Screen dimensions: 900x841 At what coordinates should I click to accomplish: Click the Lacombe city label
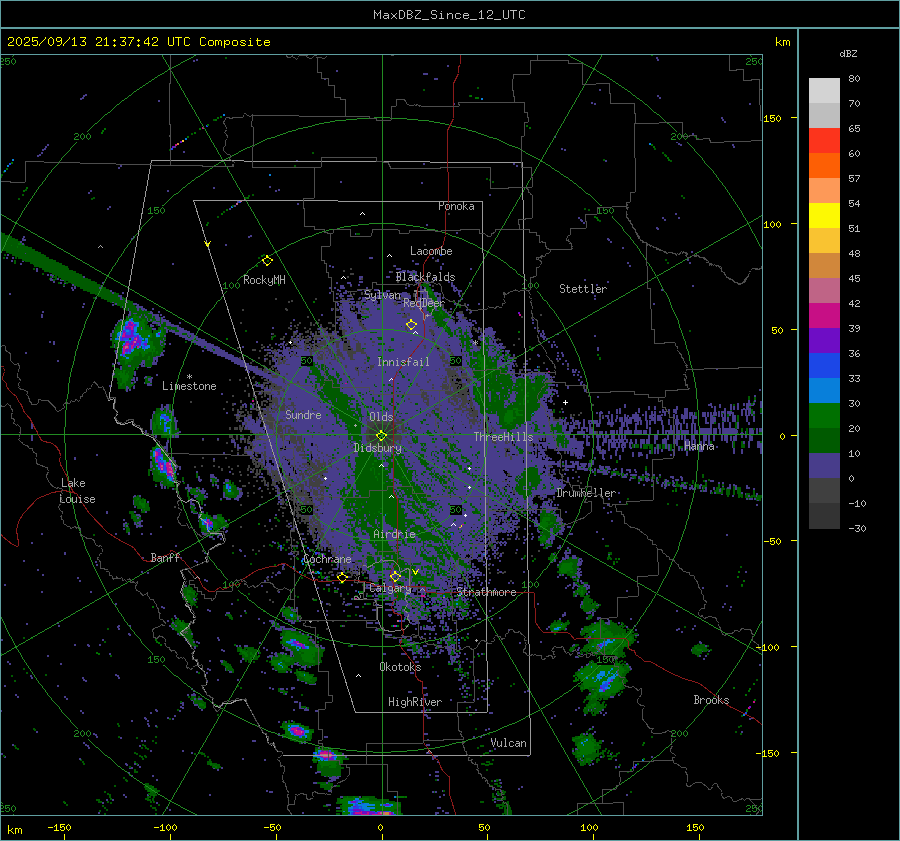coord(431,251)
